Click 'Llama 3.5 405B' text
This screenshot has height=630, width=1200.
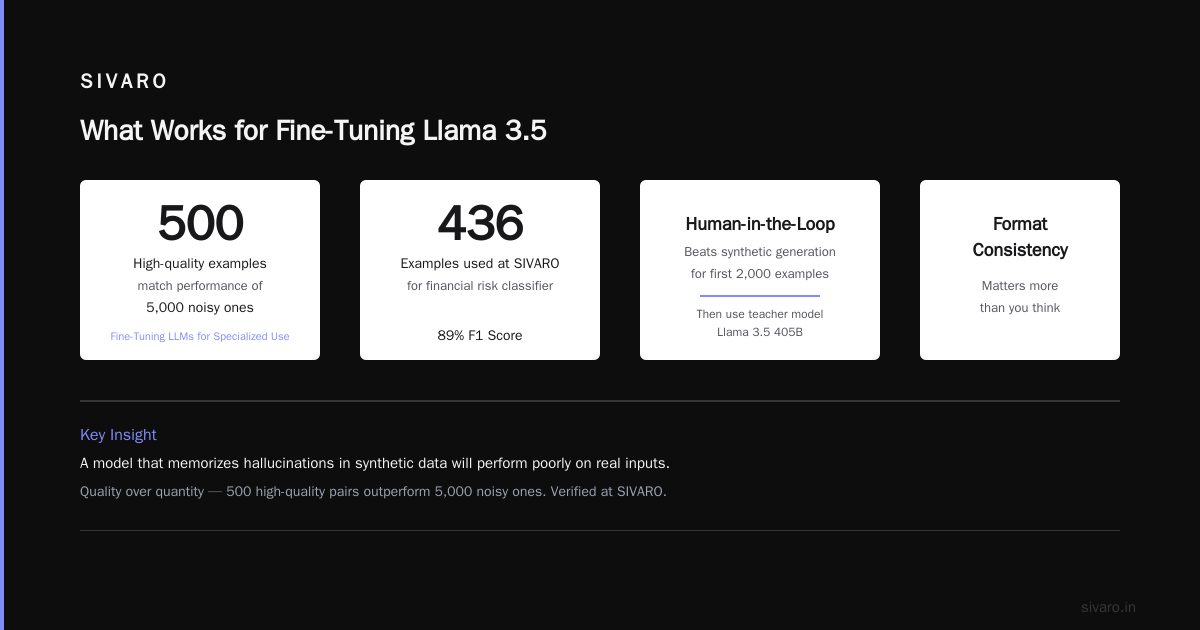point(760,332)
